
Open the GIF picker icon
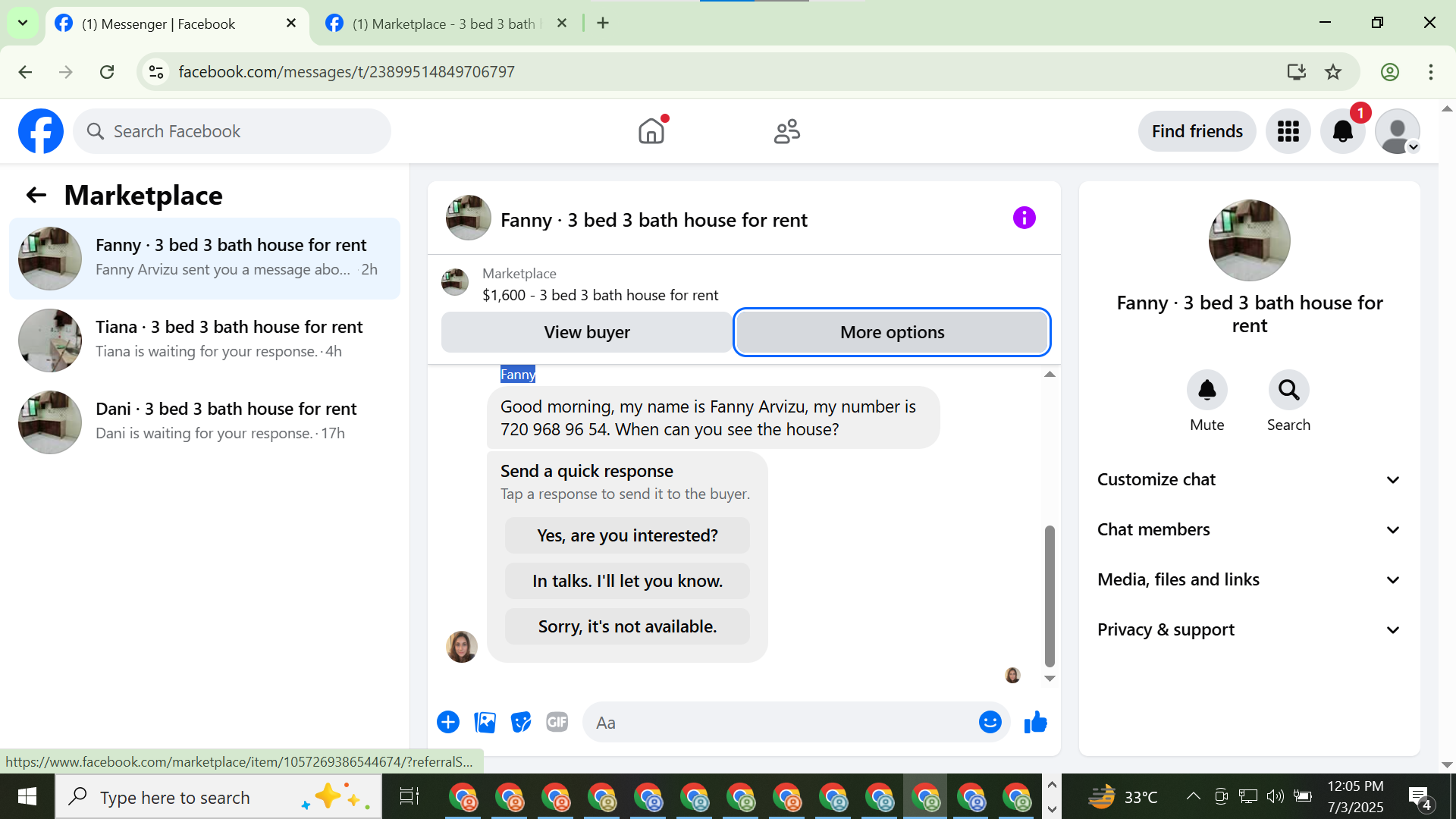click(557, 722)
